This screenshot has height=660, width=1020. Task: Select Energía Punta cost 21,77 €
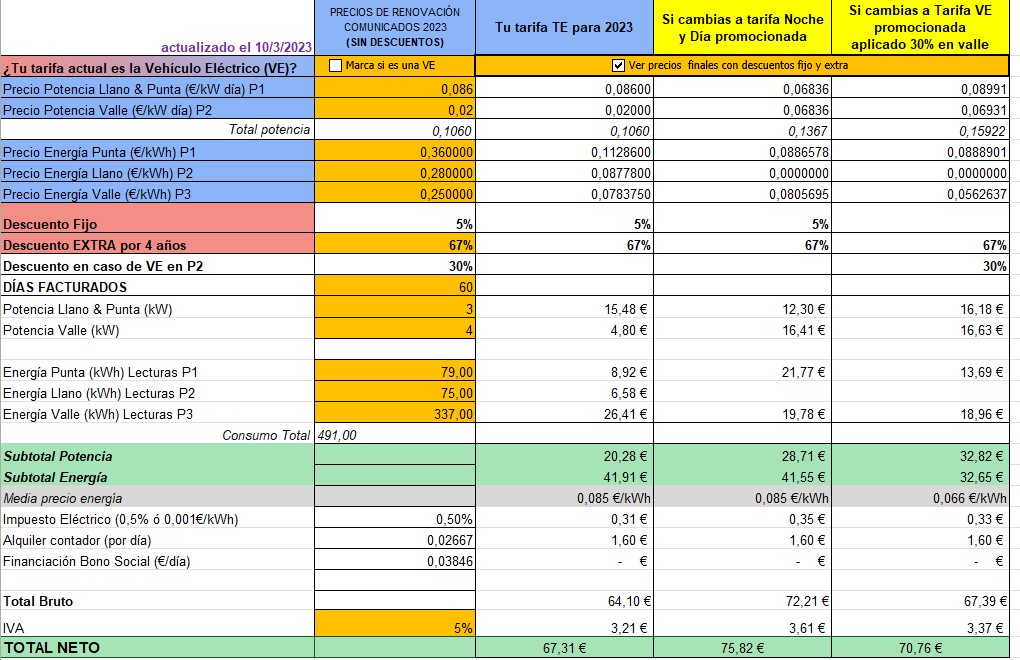[x=803, y=371]
